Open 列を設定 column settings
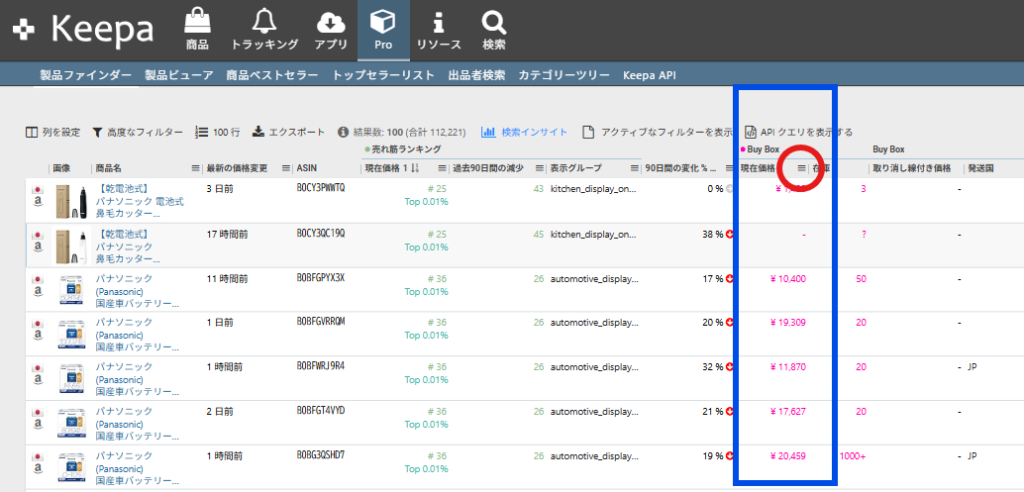1024x492 pixels. 32,132
